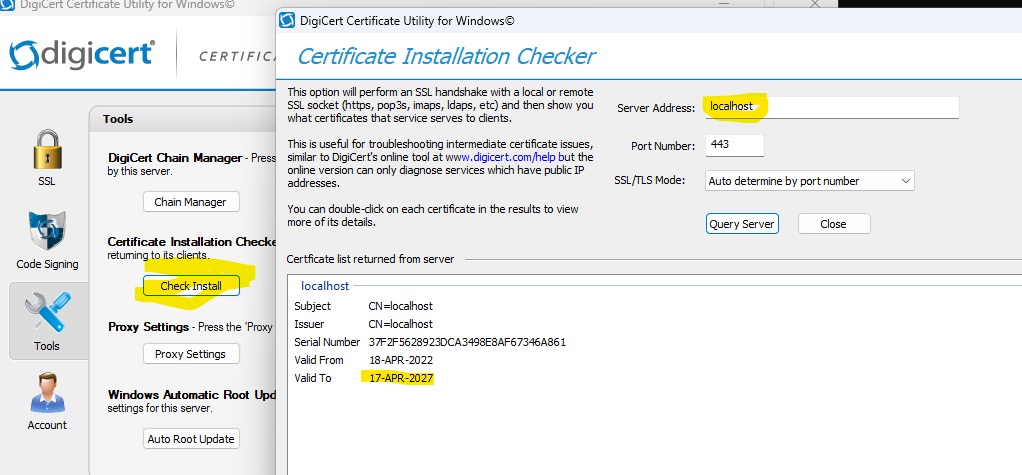Select Valid From date 18-APR-2022
This screenshot has width=1022, height=475.
point(401,360)
